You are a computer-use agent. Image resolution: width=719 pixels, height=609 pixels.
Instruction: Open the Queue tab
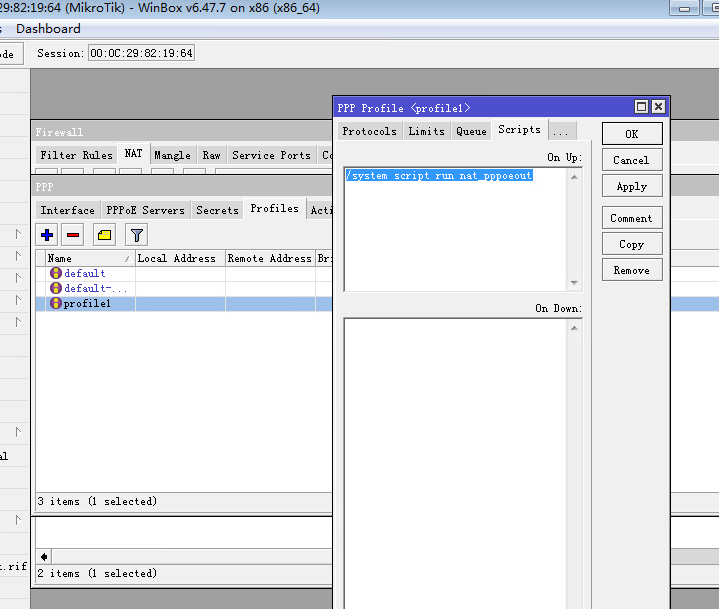[x=471, y=131]
